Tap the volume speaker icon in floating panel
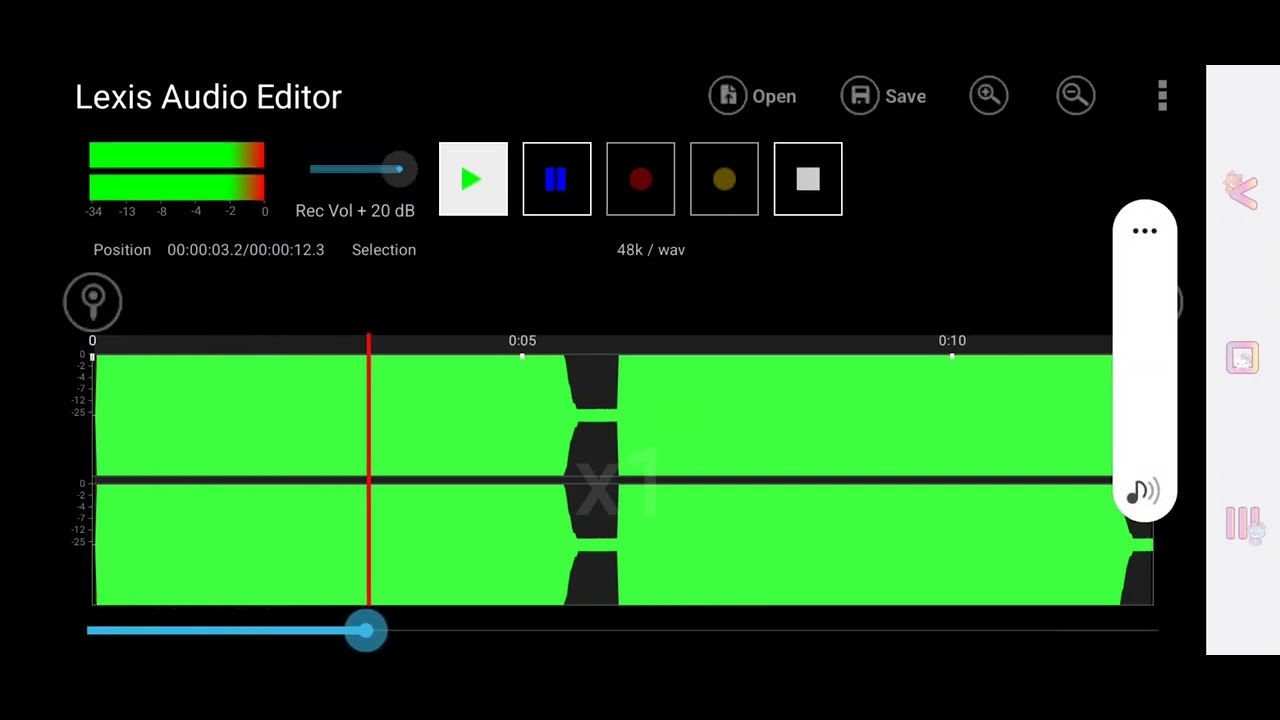 1143,491
